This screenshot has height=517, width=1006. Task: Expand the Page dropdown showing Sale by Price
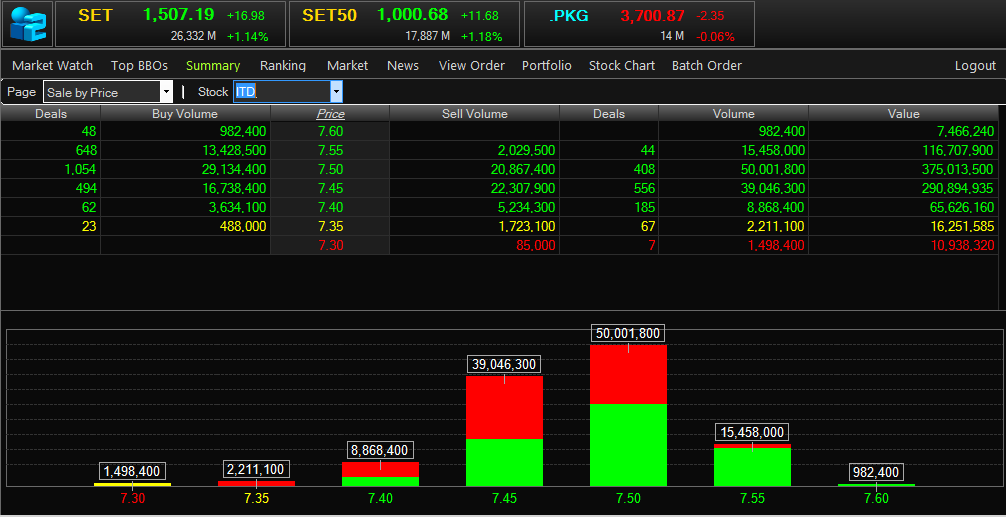(167, 92)
